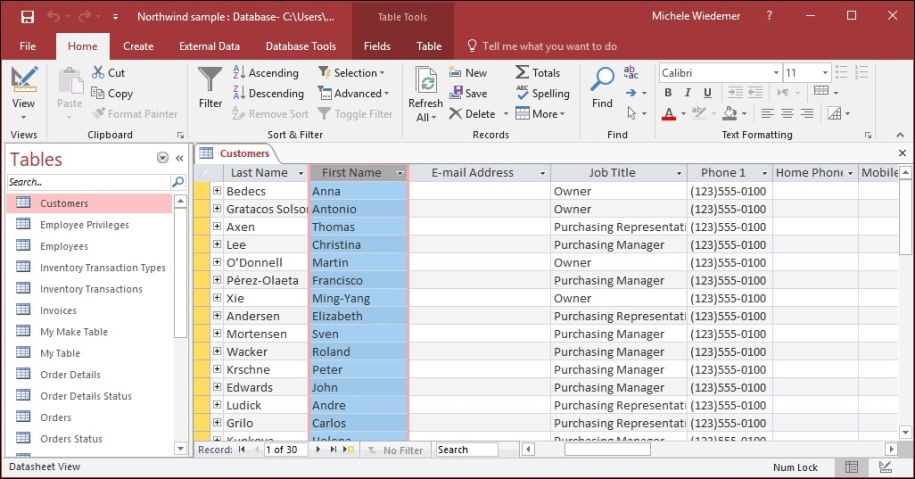Sort Ascending using the A-Z icon
Viewport: 915px width, 479px height.
[239, 72]
